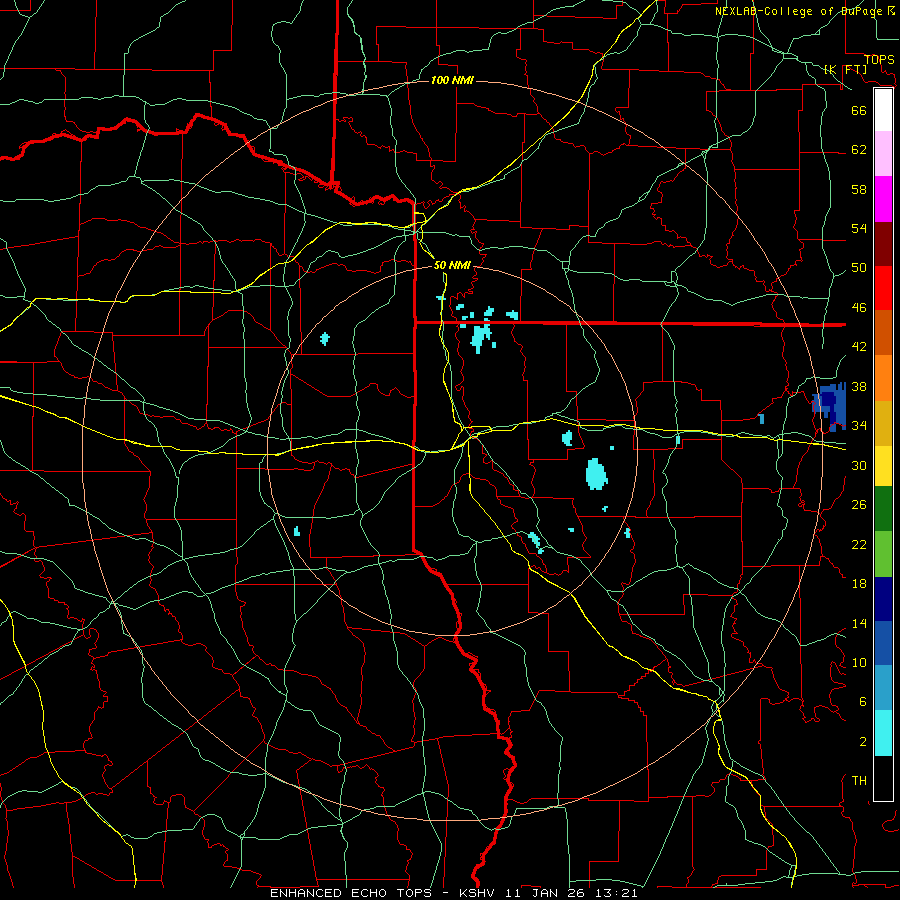
Task: Select the light pink legend color band
Action: [883, 153]
